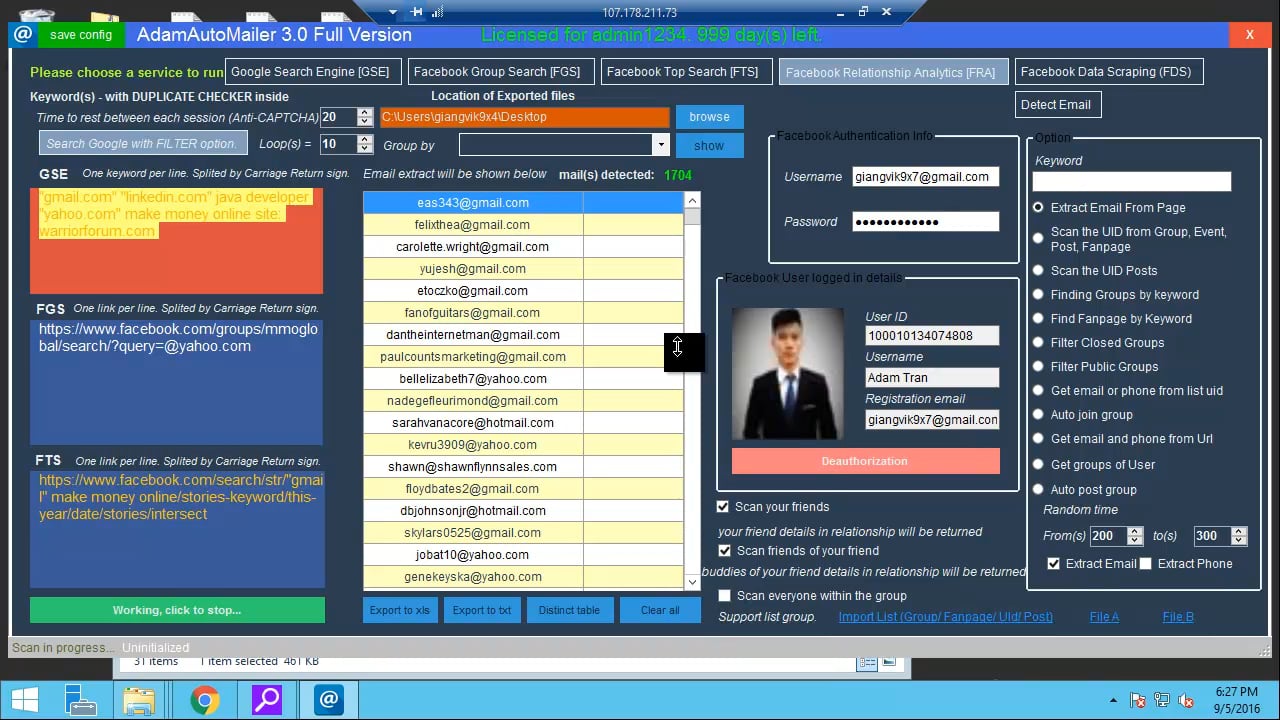Decrease Anti-CAPTCHA rest time spinner

[x=365, y=122]
